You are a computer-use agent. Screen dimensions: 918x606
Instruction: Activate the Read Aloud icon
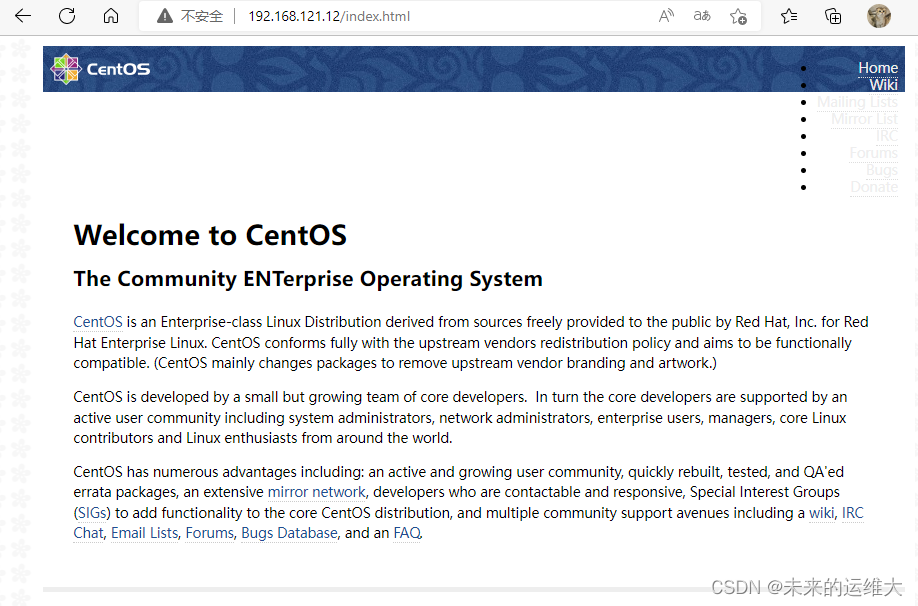point(666,16)
